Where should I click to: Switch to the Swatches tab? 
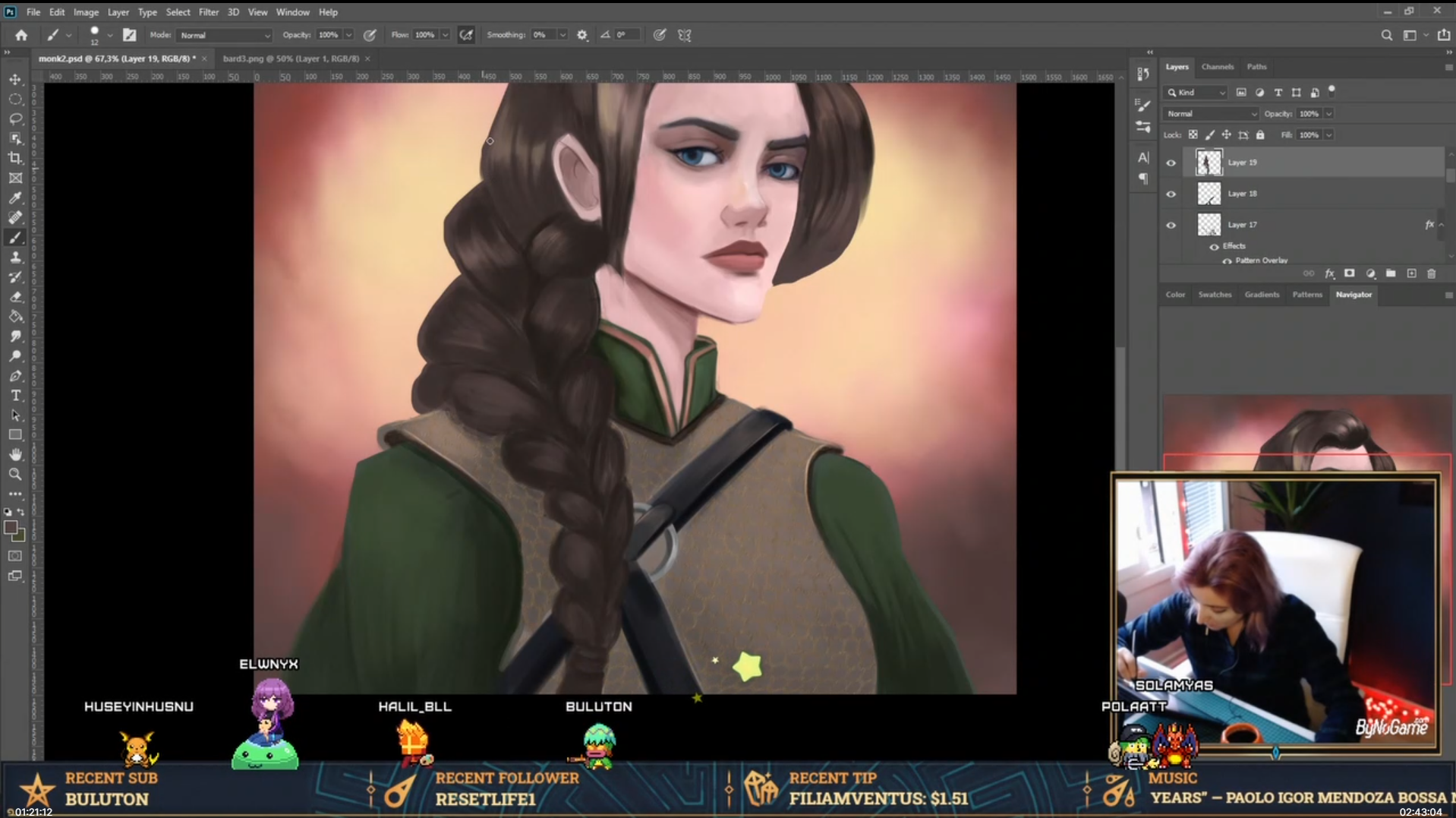(x=1214, y=295)
